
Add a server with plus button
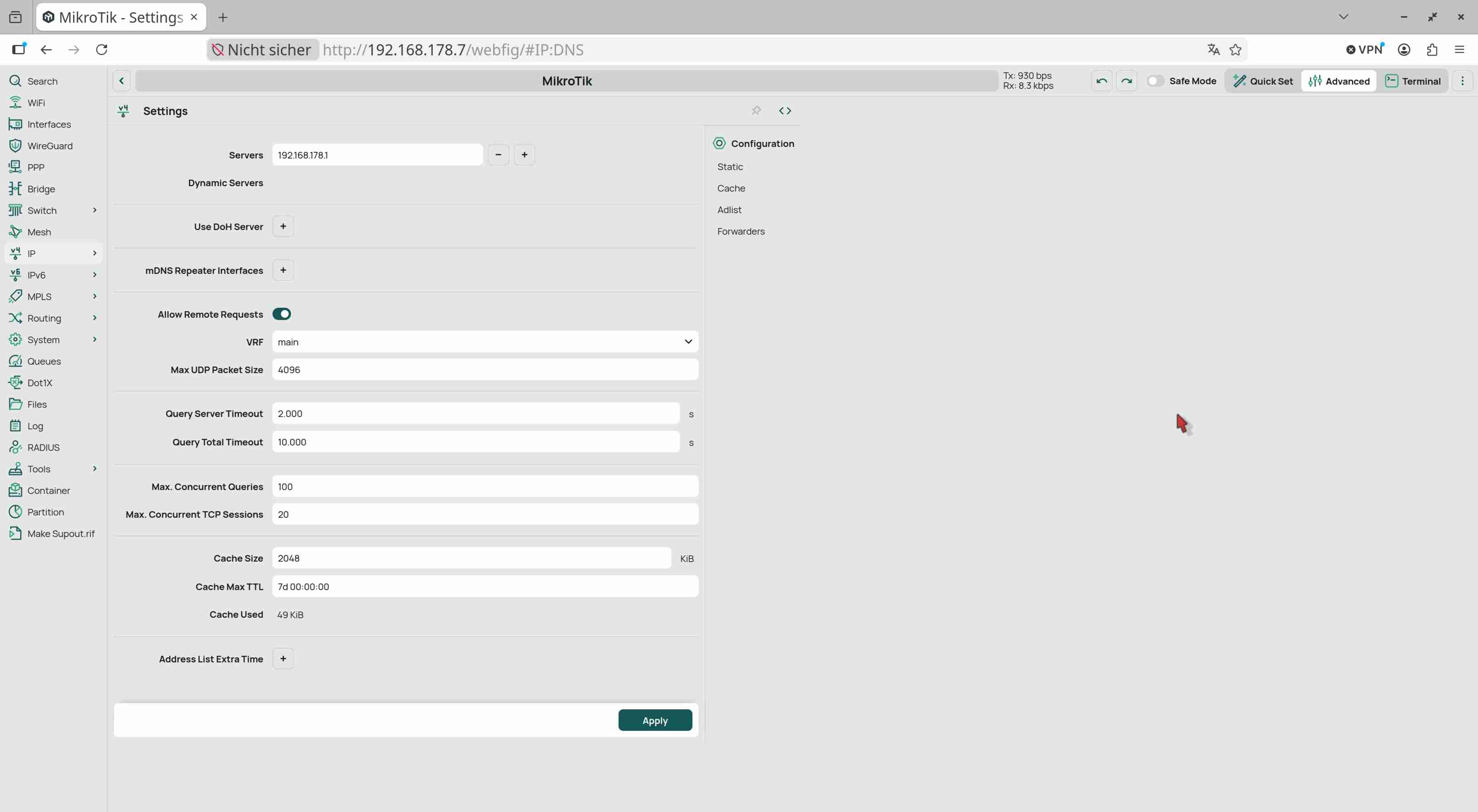(x=524, y=155)
